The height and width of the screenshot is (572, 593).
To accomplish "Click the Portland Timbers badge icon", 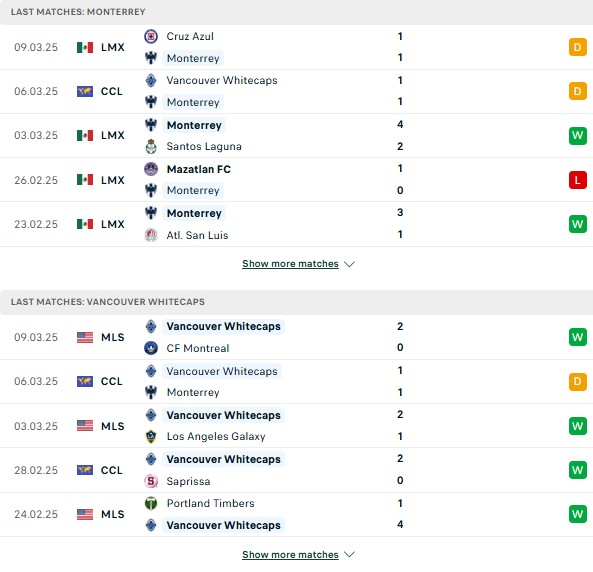I will pyautogui.click(x=151, y=503).
